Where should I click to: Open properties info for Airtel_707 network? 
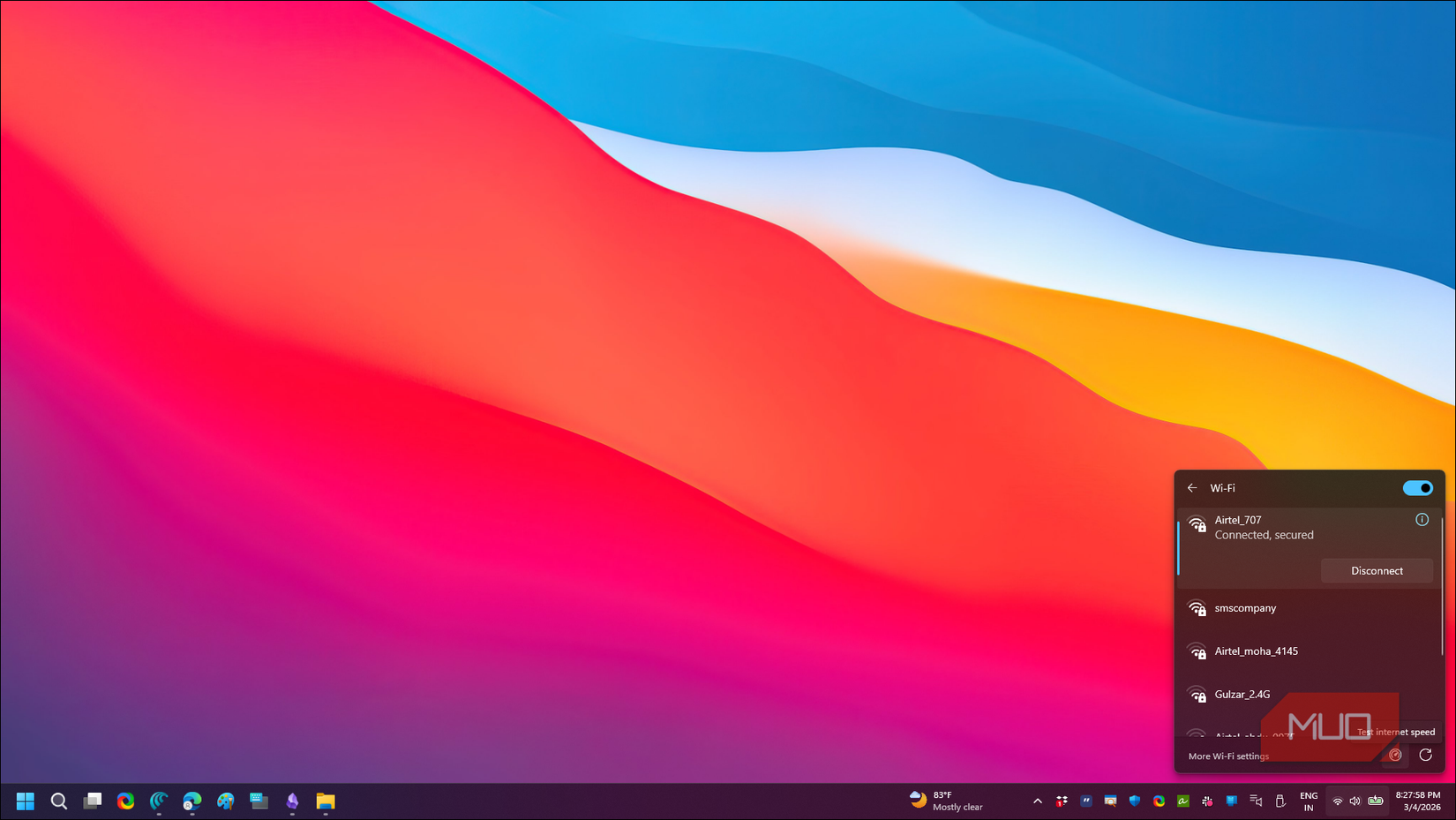pyautogui.click(x=1422, y=520)
